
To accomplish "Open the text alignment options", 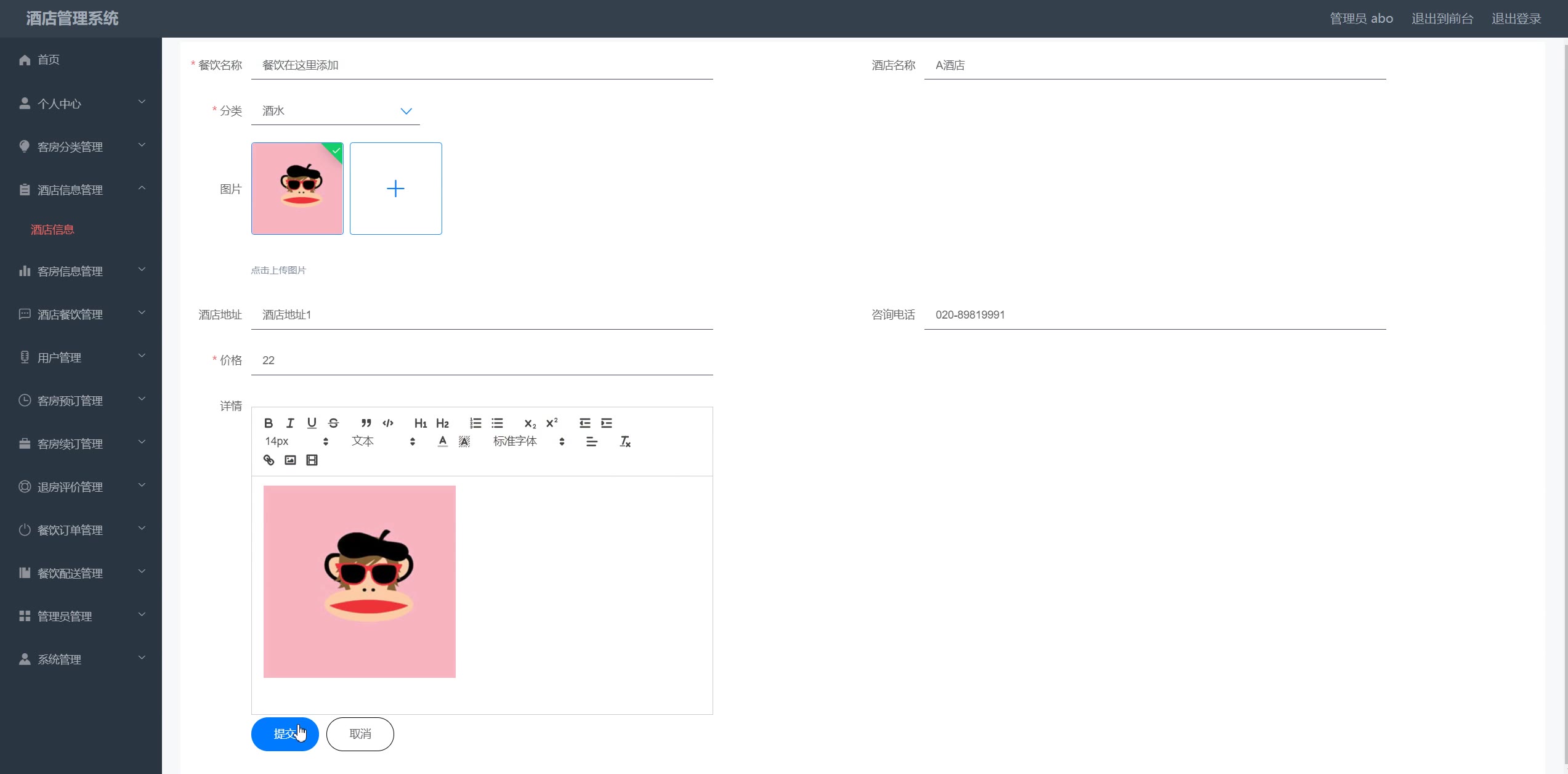I will click(592, 441).
